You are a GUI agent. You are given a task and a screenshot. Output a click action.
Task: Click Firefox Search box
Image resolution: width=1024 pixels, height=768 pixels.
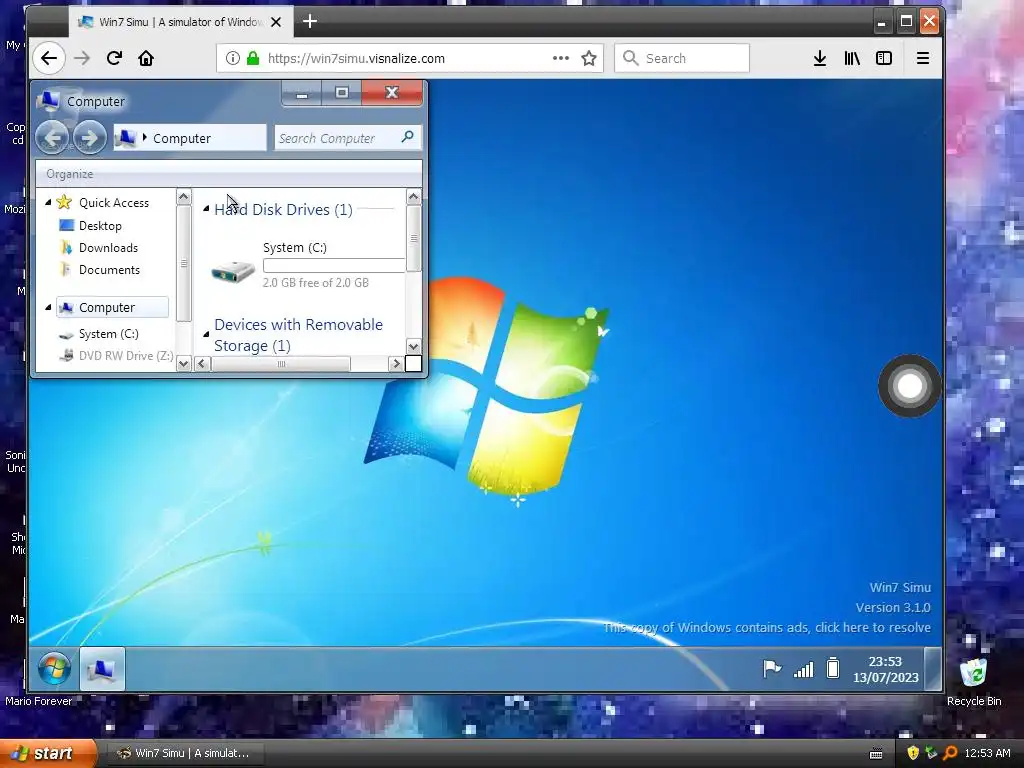tap(682, 58)
